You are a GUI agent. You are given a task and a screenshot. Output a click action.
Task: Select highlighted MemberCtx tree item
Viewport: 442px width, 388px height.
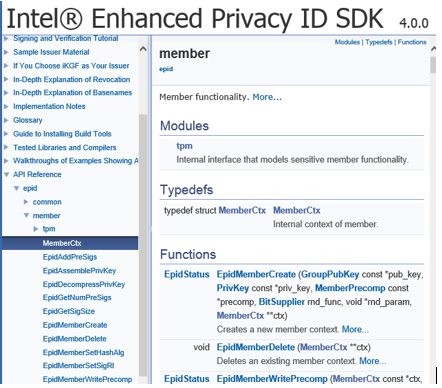[x=70, y=243]
